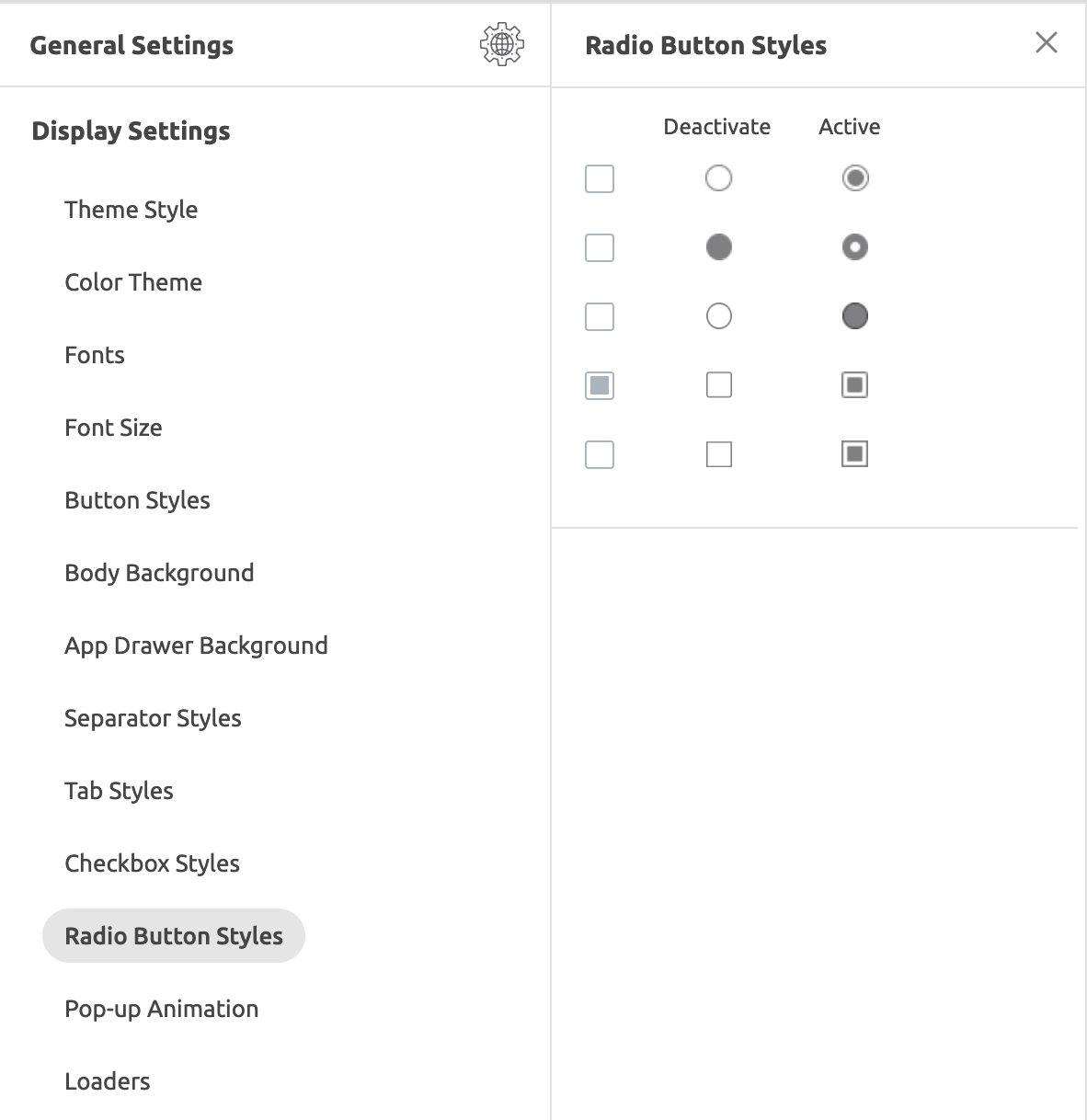This screenshot has width=1087, height=1120.
Task: Select the first radio style checkbox
Action: coord(600,178)
